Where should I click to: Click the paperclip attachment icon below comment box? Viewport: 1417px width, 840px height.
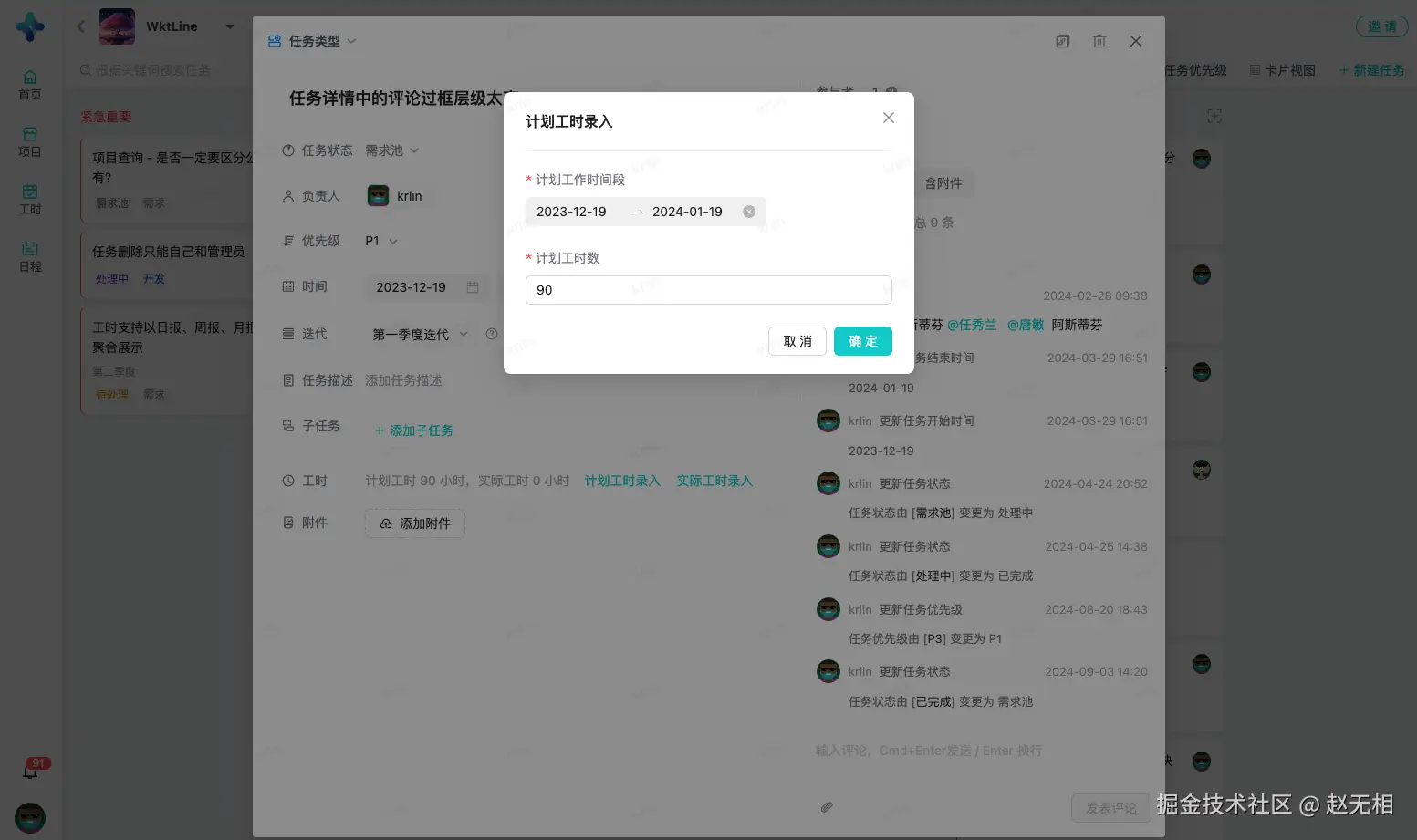[827, 807]
